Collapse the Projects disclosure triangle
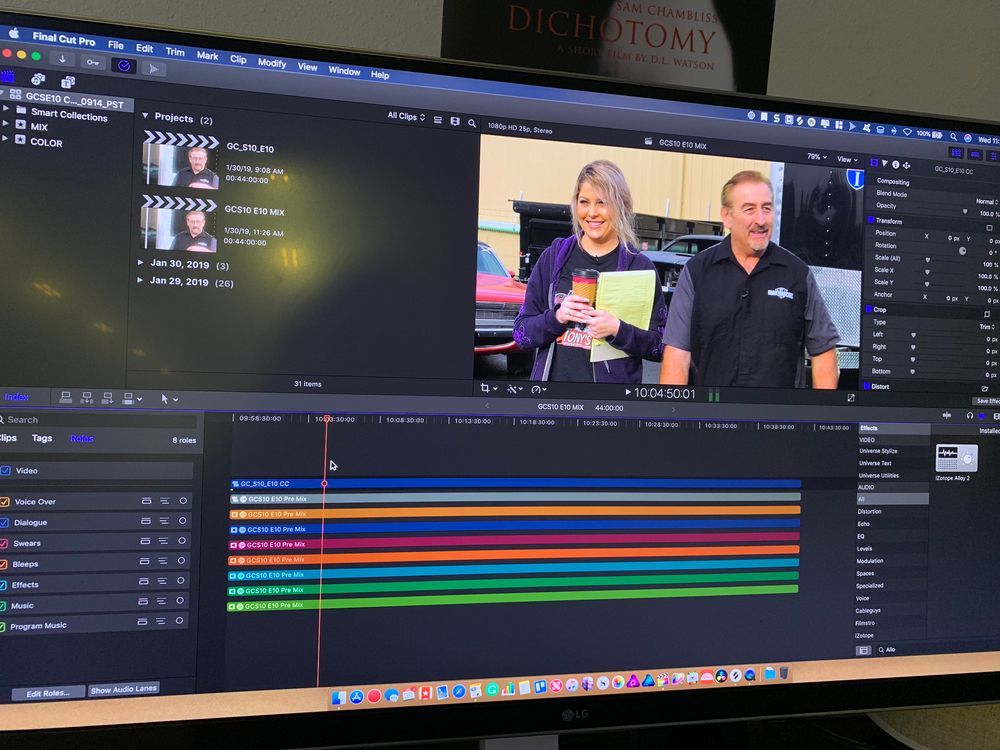 click(145, 116)
